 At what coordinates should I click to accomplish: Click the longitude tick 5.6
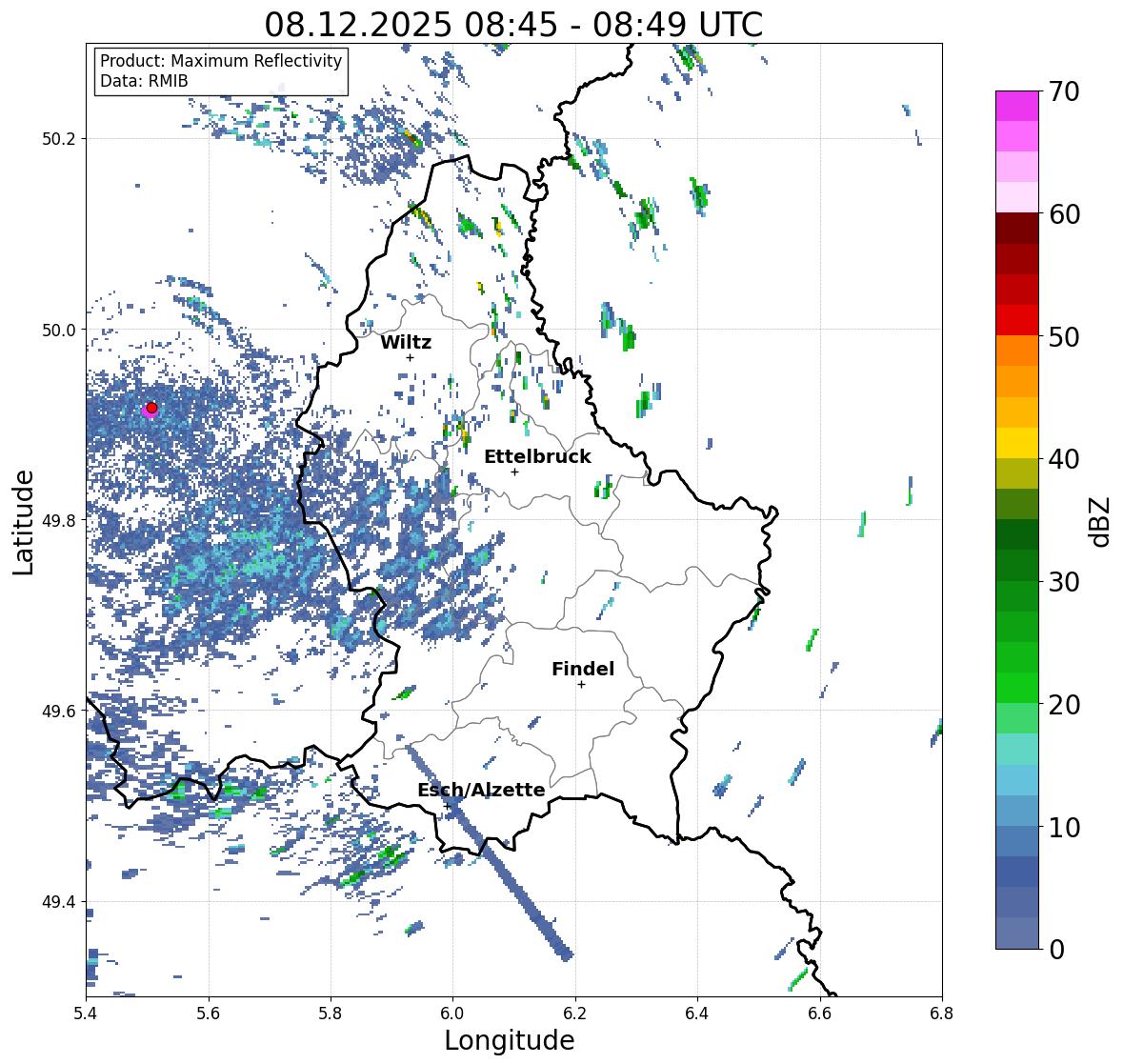209,1014
